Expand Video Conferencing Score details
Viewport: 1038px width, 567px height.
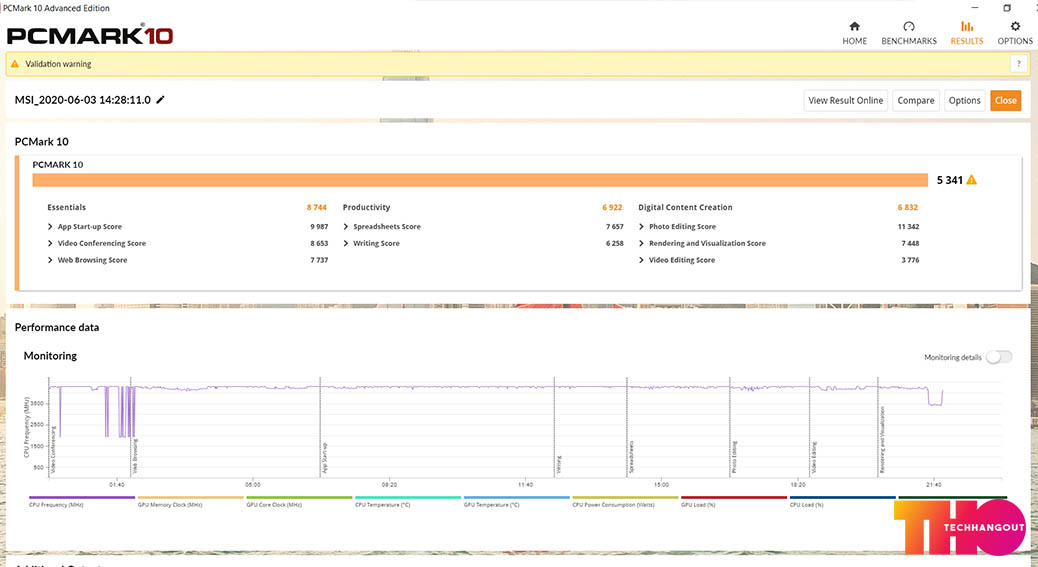(50, 243)
